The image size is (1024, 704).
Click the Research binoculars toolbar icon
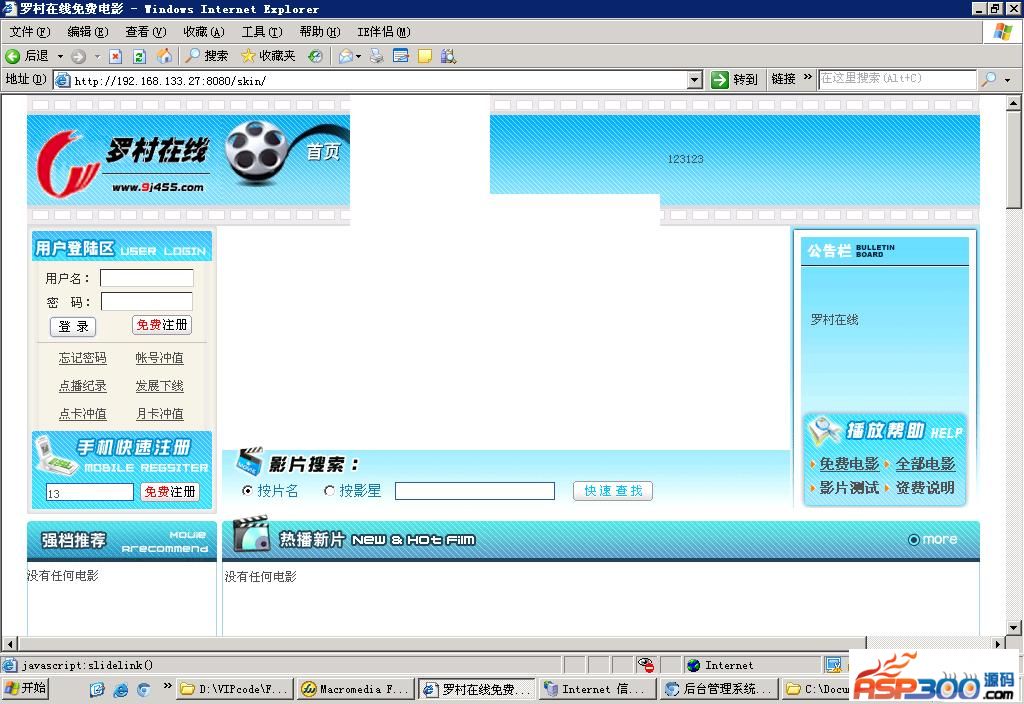tap(448, 56)
